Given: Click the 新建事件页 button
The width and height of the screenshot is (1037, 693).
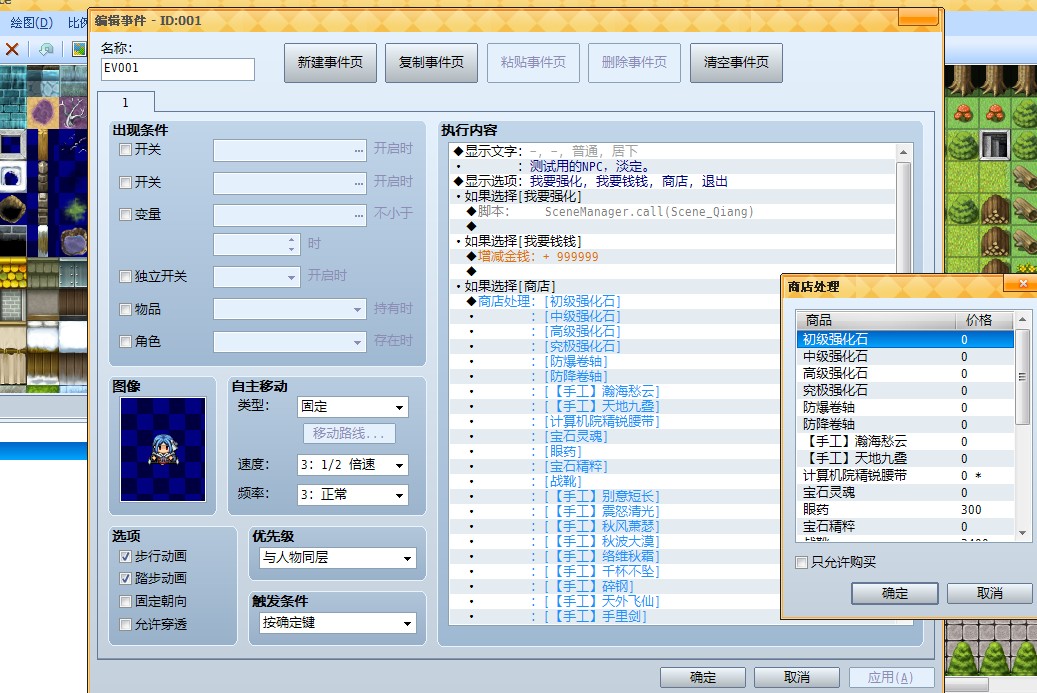Looking at the screenshot, I should [x=330, y=63].
